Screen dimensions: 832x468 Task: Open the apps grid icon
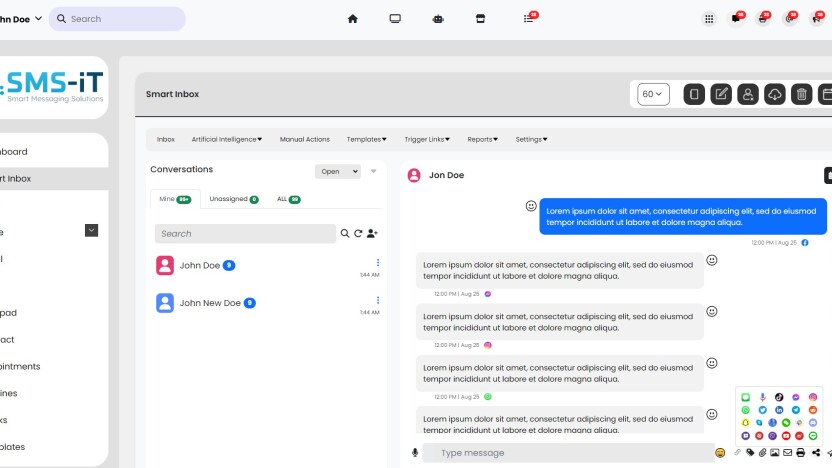coord(709,19)
